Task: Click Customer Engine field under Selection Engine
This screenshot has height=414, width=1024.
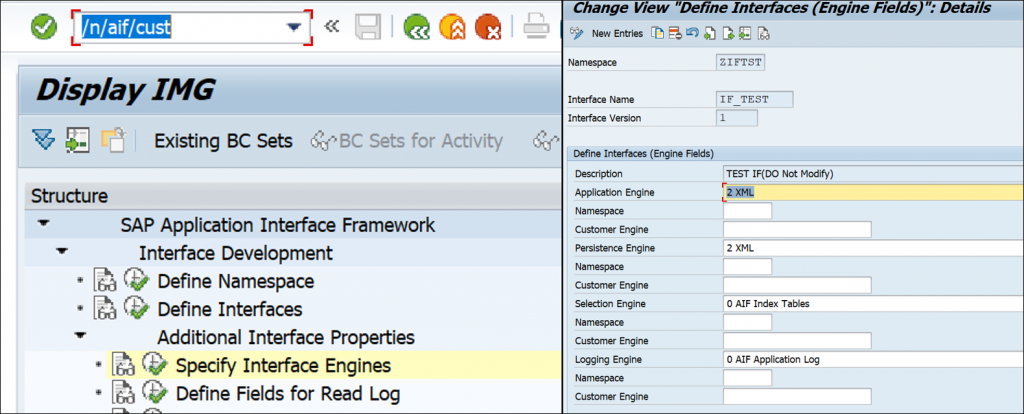Action: pyautogui.click(x=797, y=341)
